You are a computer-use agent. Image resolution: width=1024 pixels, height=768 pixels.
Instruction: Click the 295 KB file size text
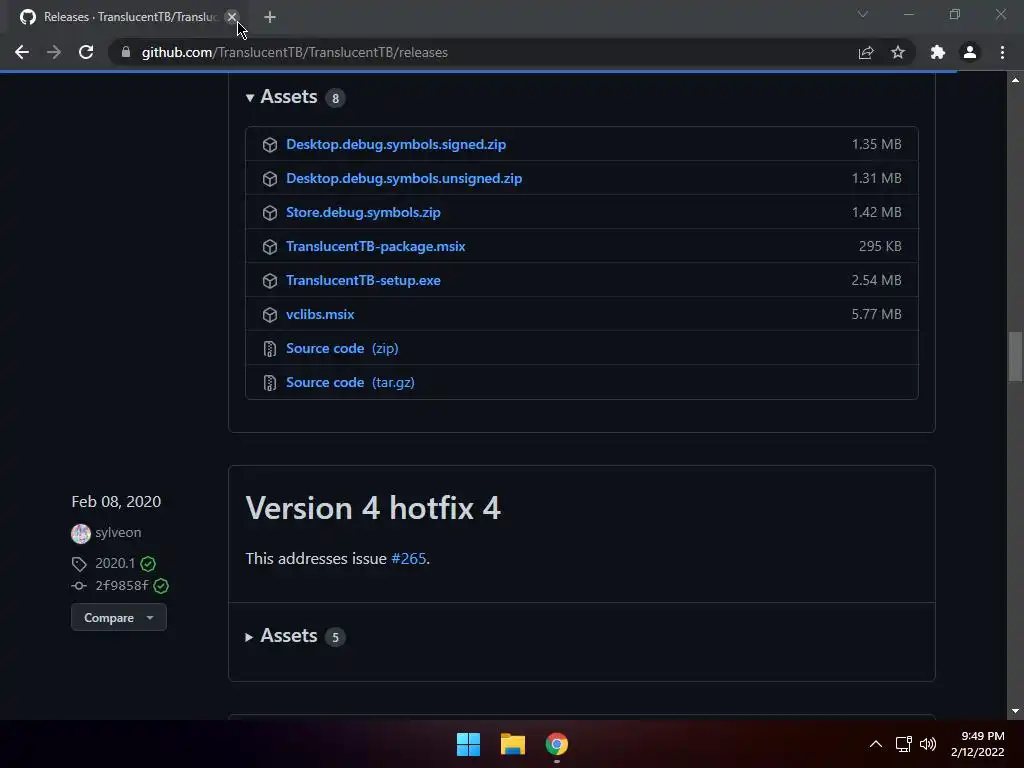[880, 246]
